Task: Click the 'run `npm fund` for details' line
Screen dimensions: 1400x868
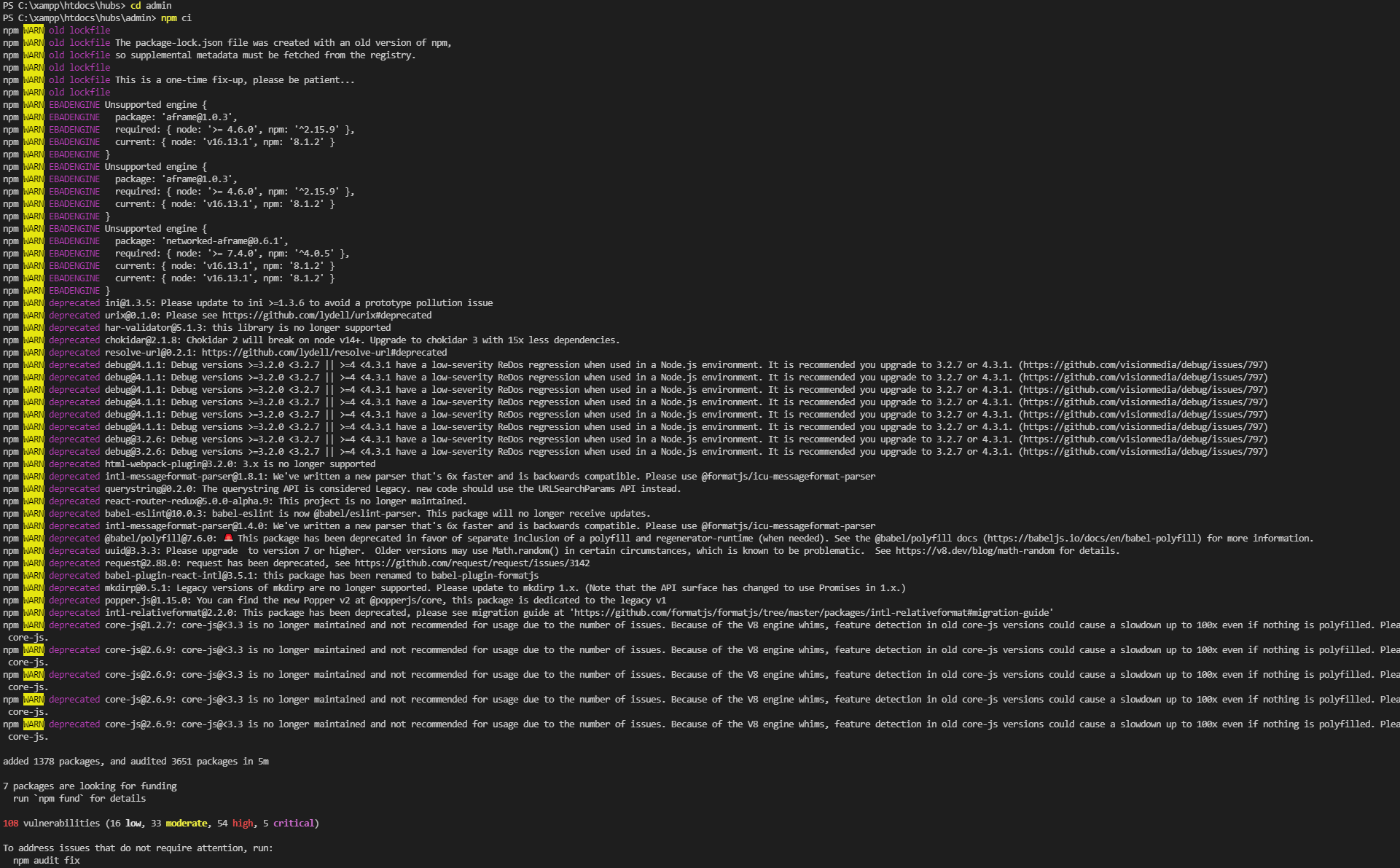Action: click(x=79, y=799)
